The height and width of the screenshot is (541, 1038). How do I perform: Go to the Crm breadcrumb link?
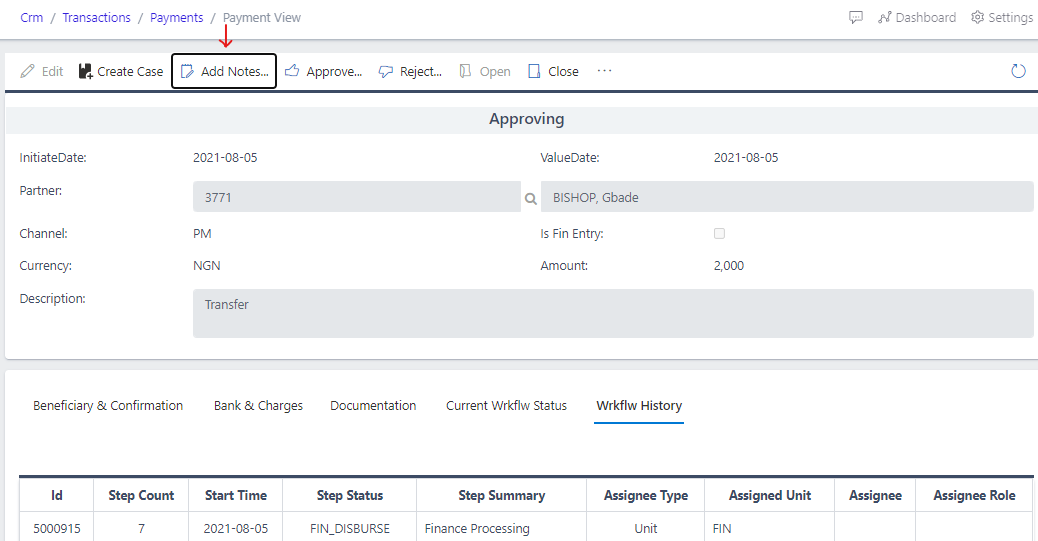pyautogui.click(x=32, y=18)
